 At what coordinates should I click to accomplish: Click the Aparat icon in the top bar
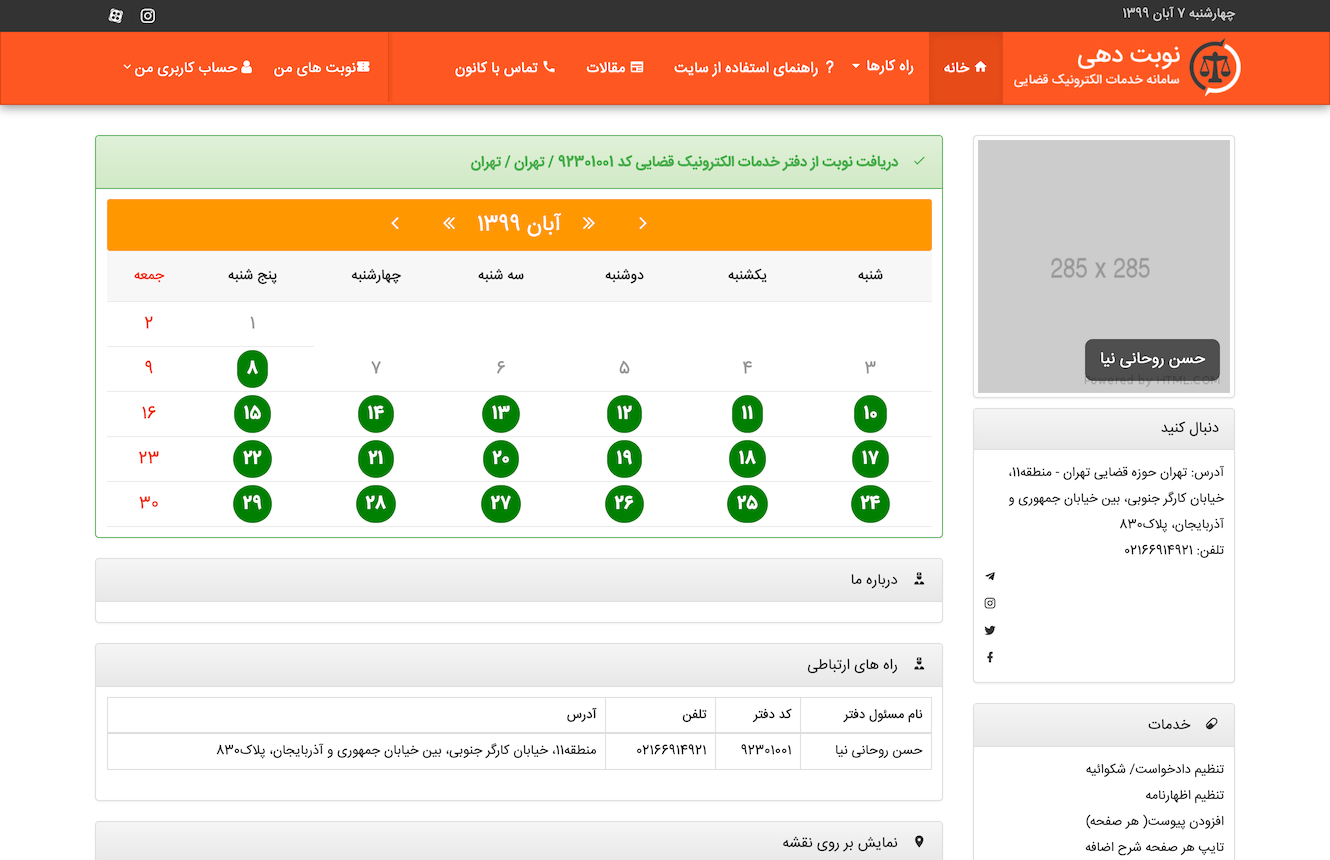click(x=116, y=15)
